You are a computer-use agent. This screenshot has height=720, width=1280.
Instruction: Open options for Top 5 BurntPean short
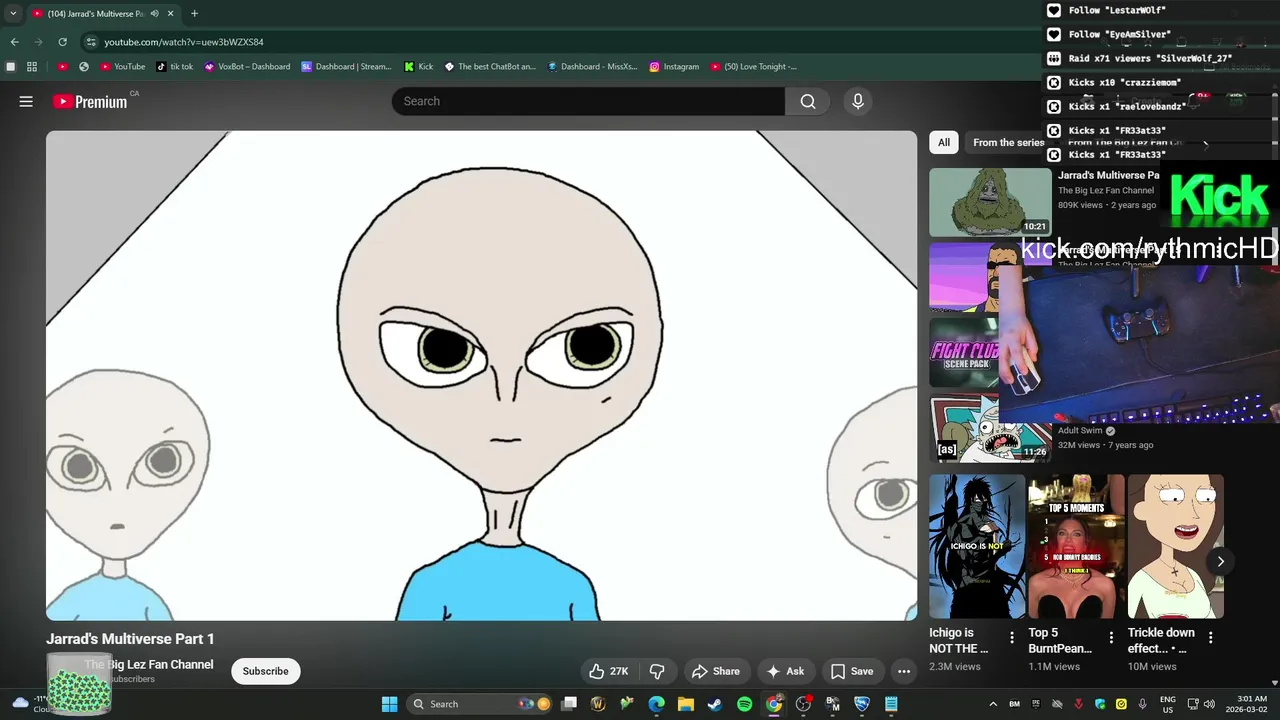1111,637
